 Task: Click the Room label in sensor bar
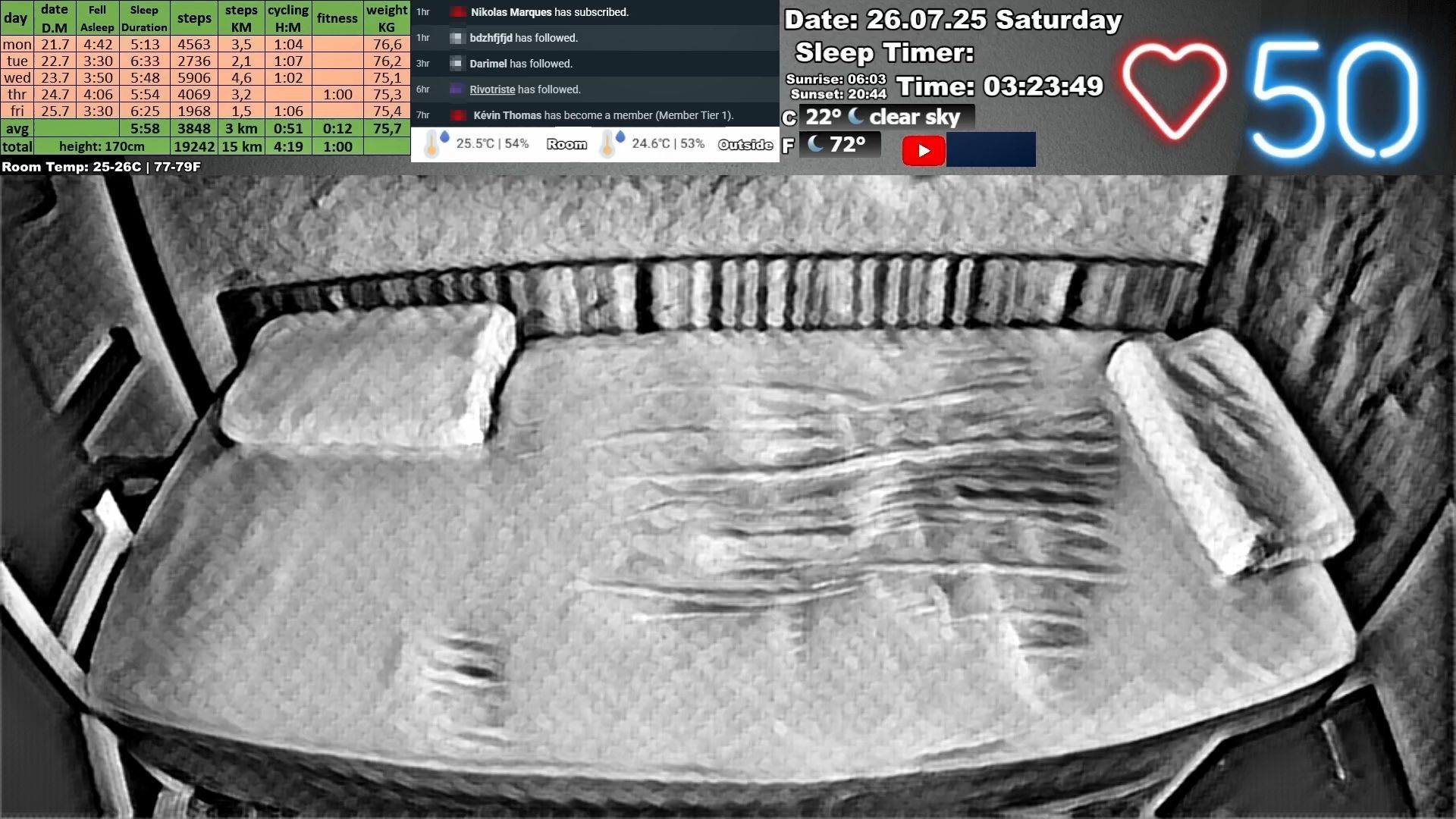[566, 144]
